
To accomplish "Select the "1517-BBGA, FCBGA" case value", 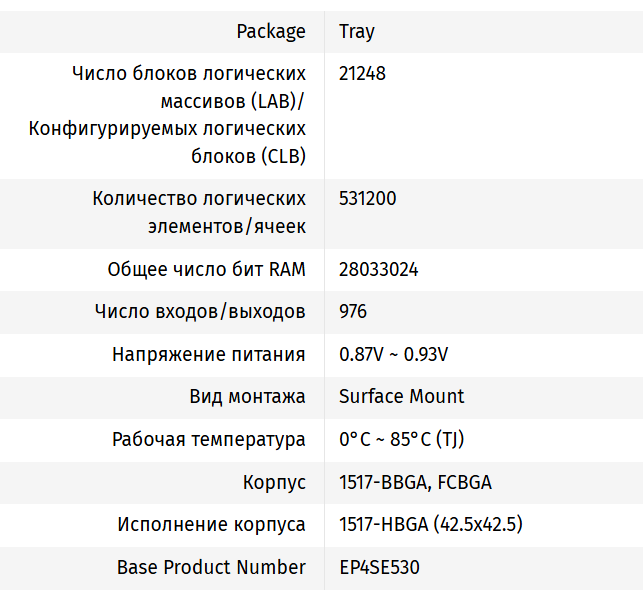I will (415, 482).
